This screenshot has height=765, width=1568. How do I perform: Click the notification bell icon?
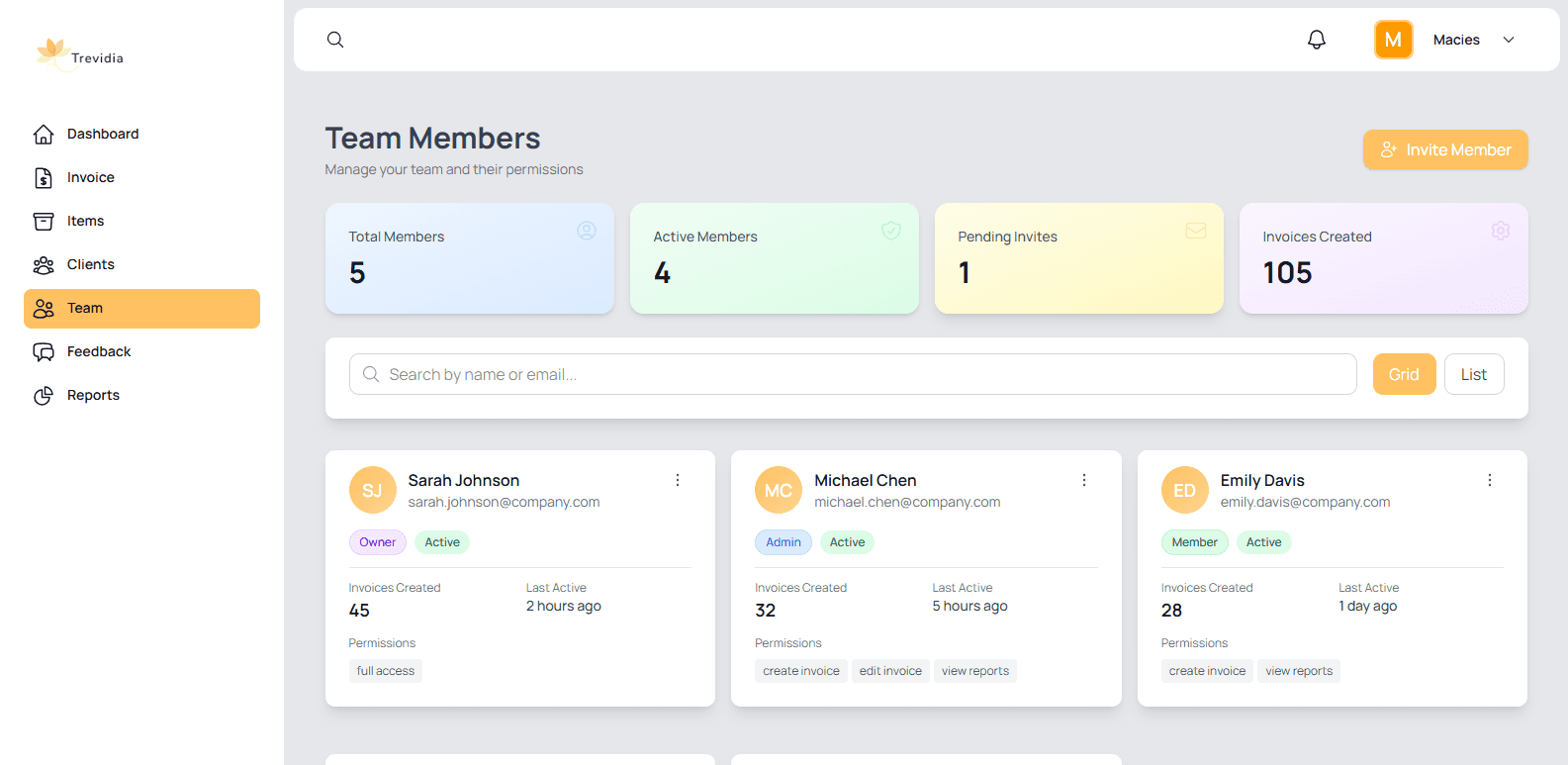(x=1316, y=40)
